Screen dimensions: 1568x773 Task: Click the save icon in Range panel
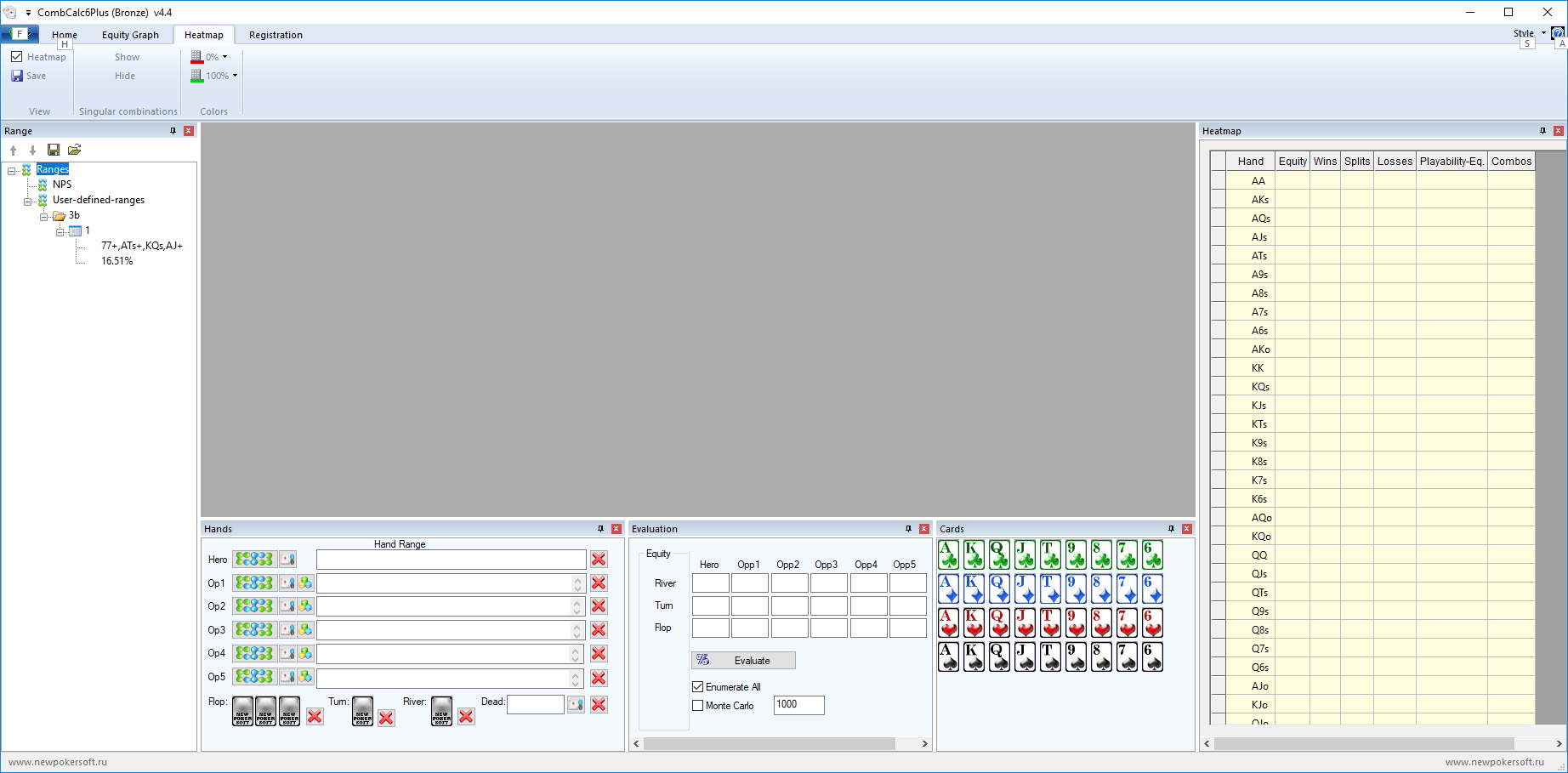click(54, 150)
